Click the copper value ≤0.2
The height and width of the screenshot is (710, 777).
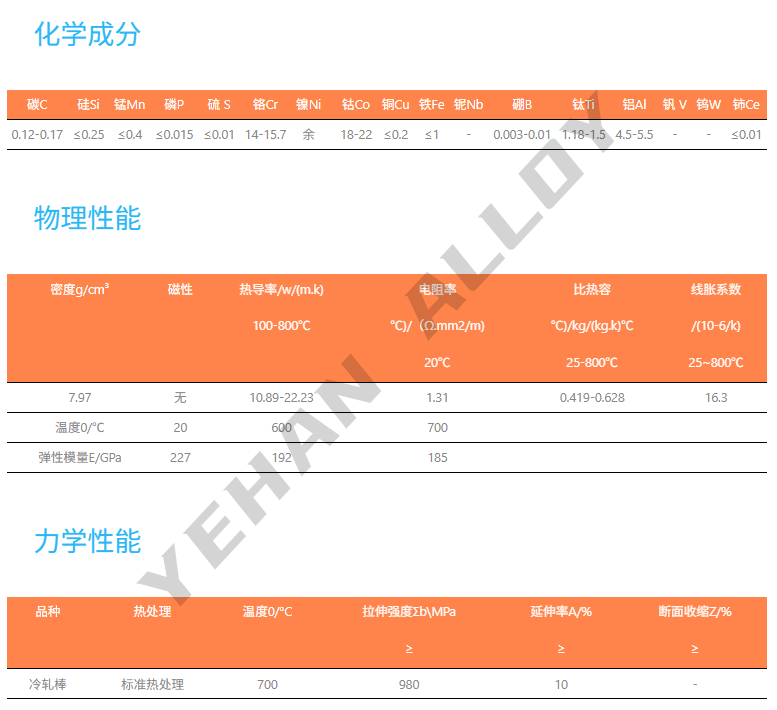[x=396, y=135]
